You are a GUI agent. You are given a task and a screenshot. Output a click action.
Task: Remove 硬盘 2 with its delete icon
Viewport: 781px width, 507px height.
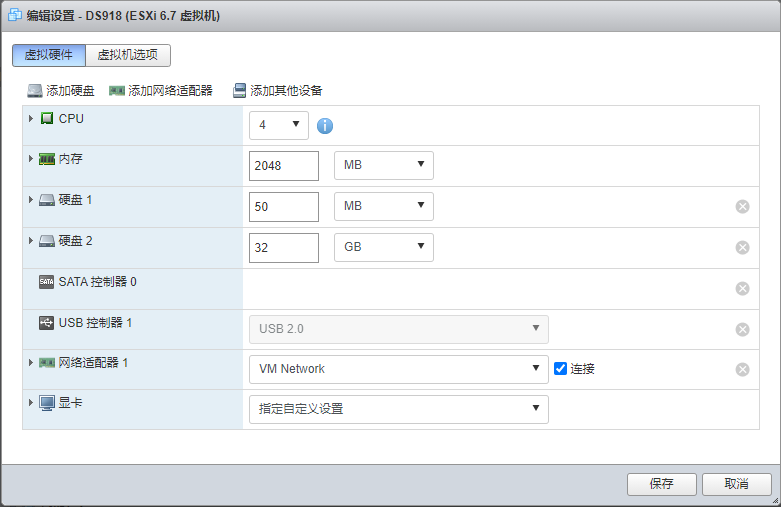(x=742, y=248)
